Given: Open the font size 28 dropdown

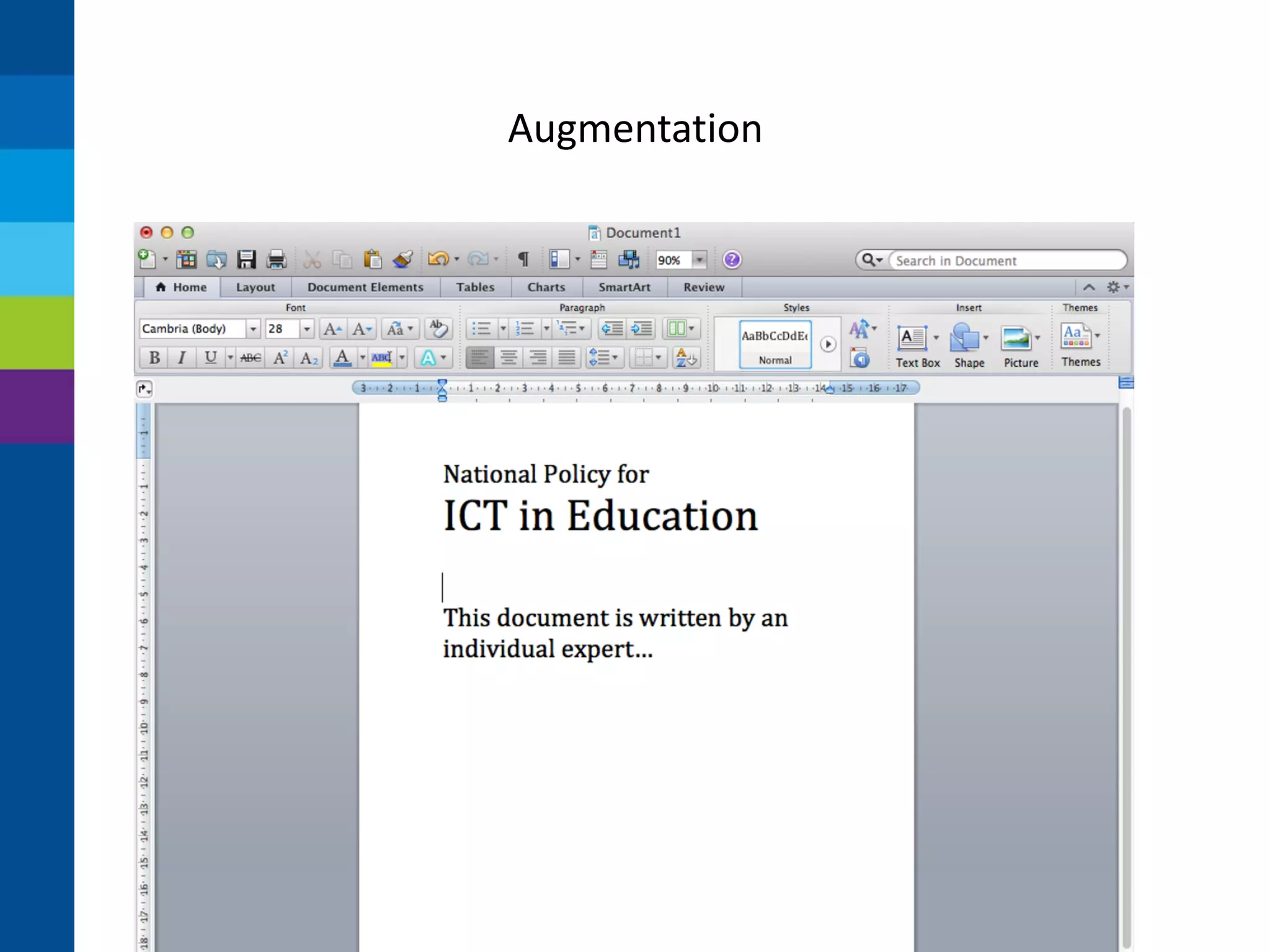Looking at the screenshot, I should click(x=307, y=328).
